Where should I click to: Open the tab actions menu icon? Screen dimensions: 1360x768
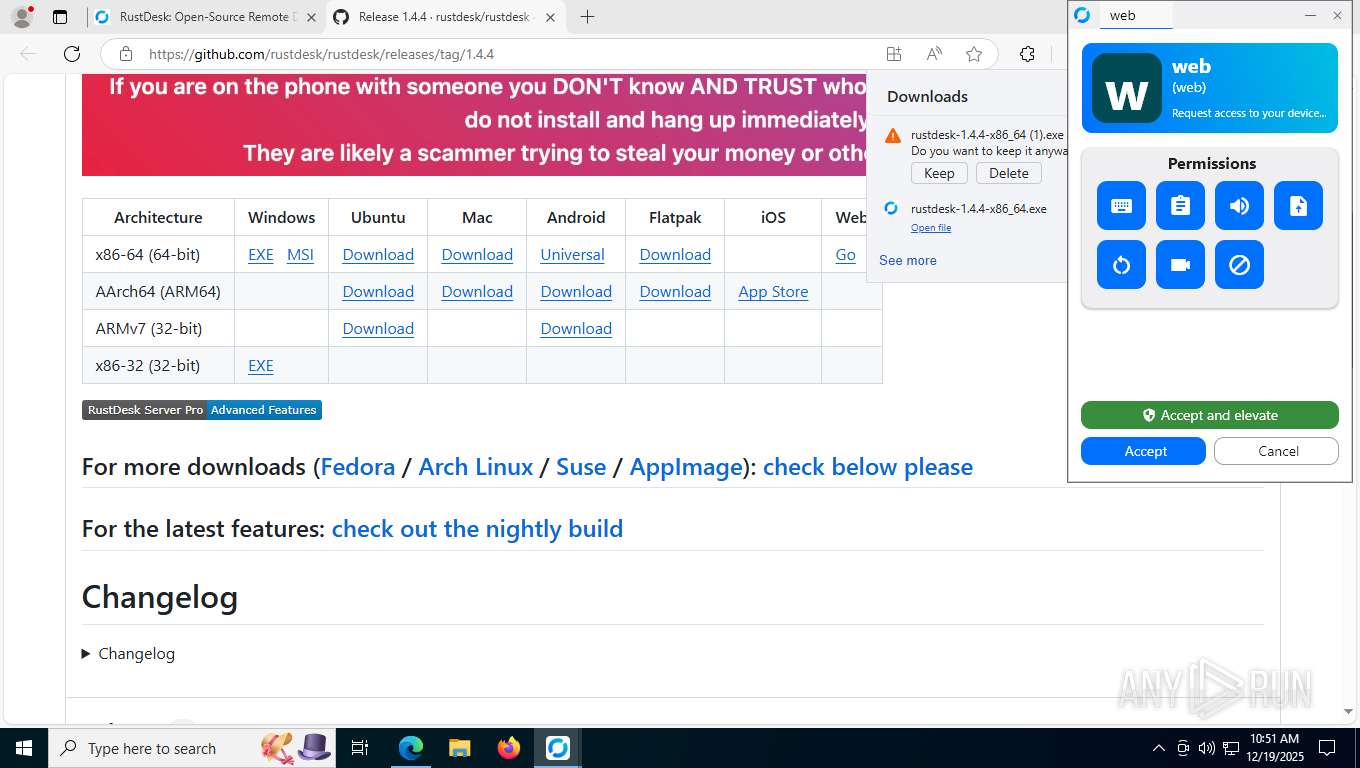[x=60, y=17]
